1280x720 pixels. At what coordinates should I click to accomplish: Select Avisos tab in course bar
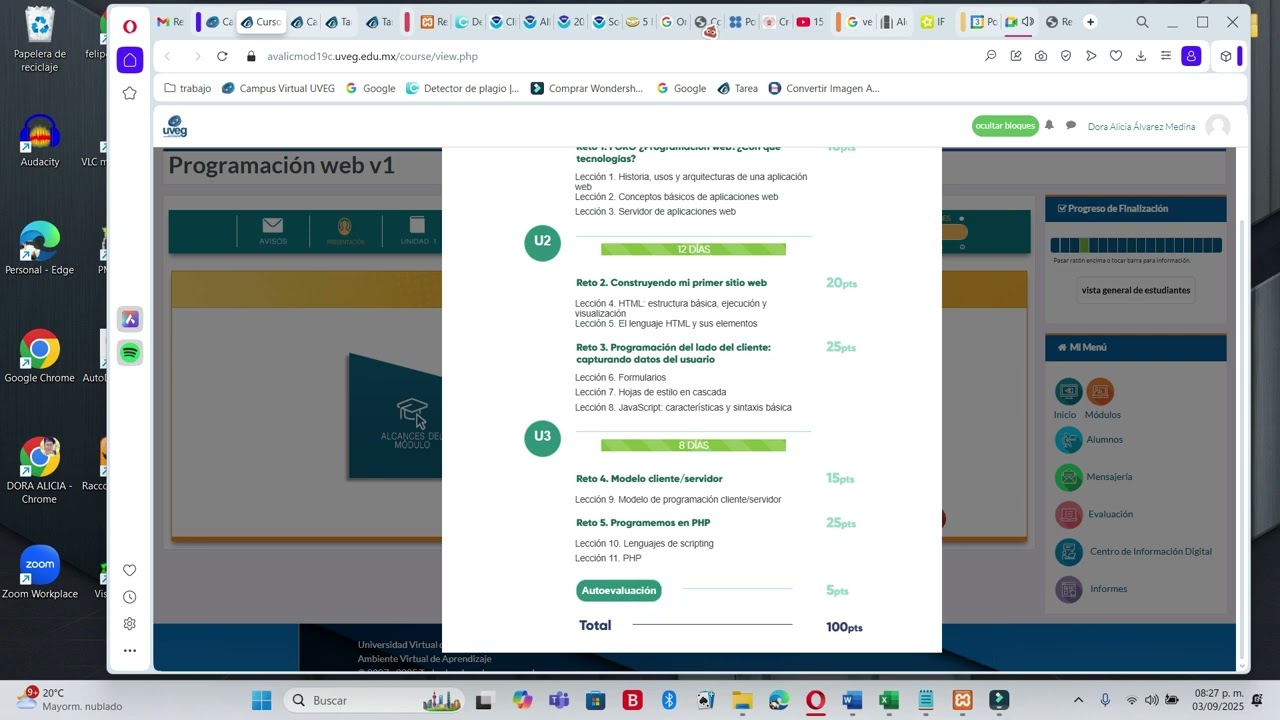[273, 231]
